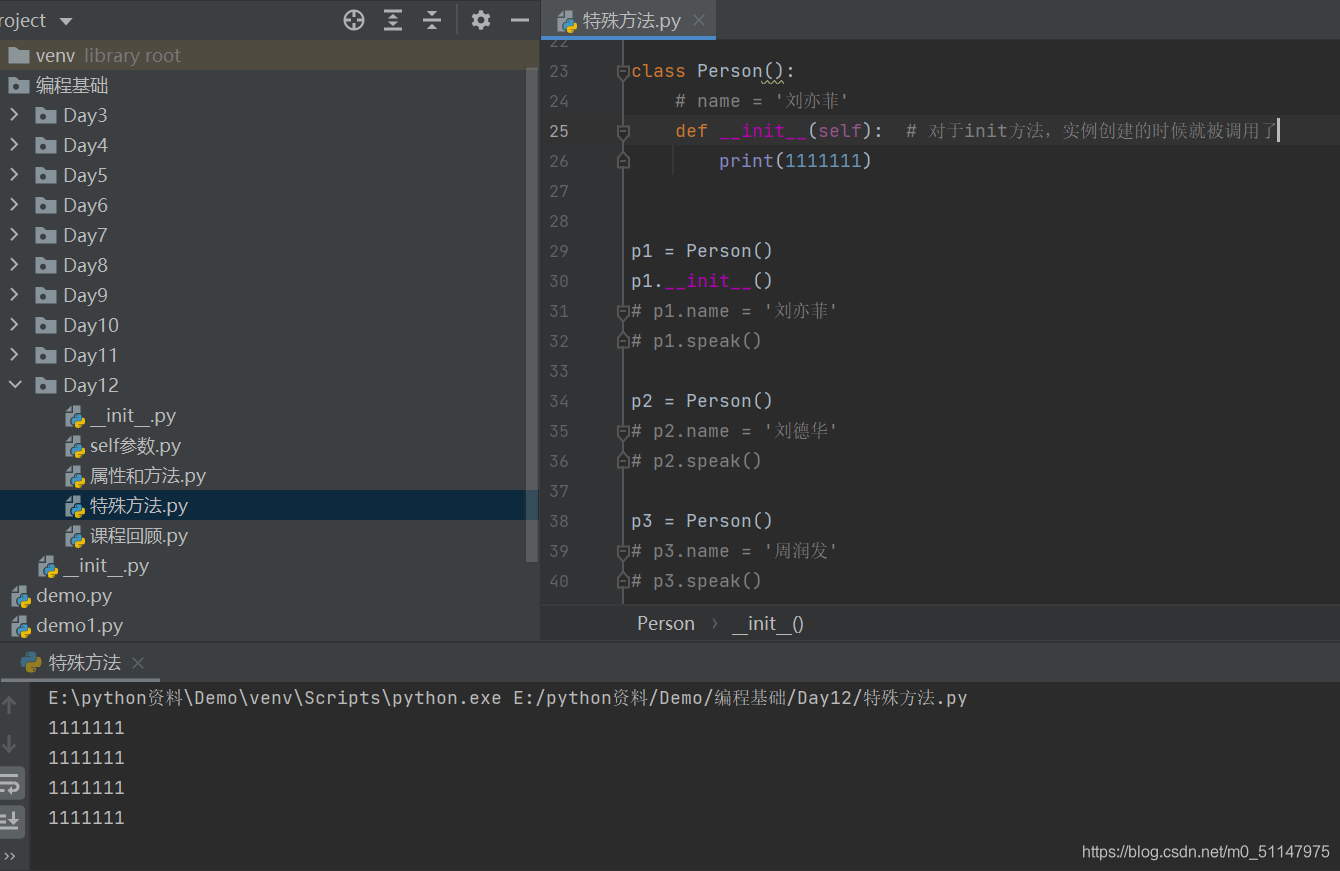1340x871 pixels.
Task: Click print(1111111) in the editor
Action: pos(795,161)
